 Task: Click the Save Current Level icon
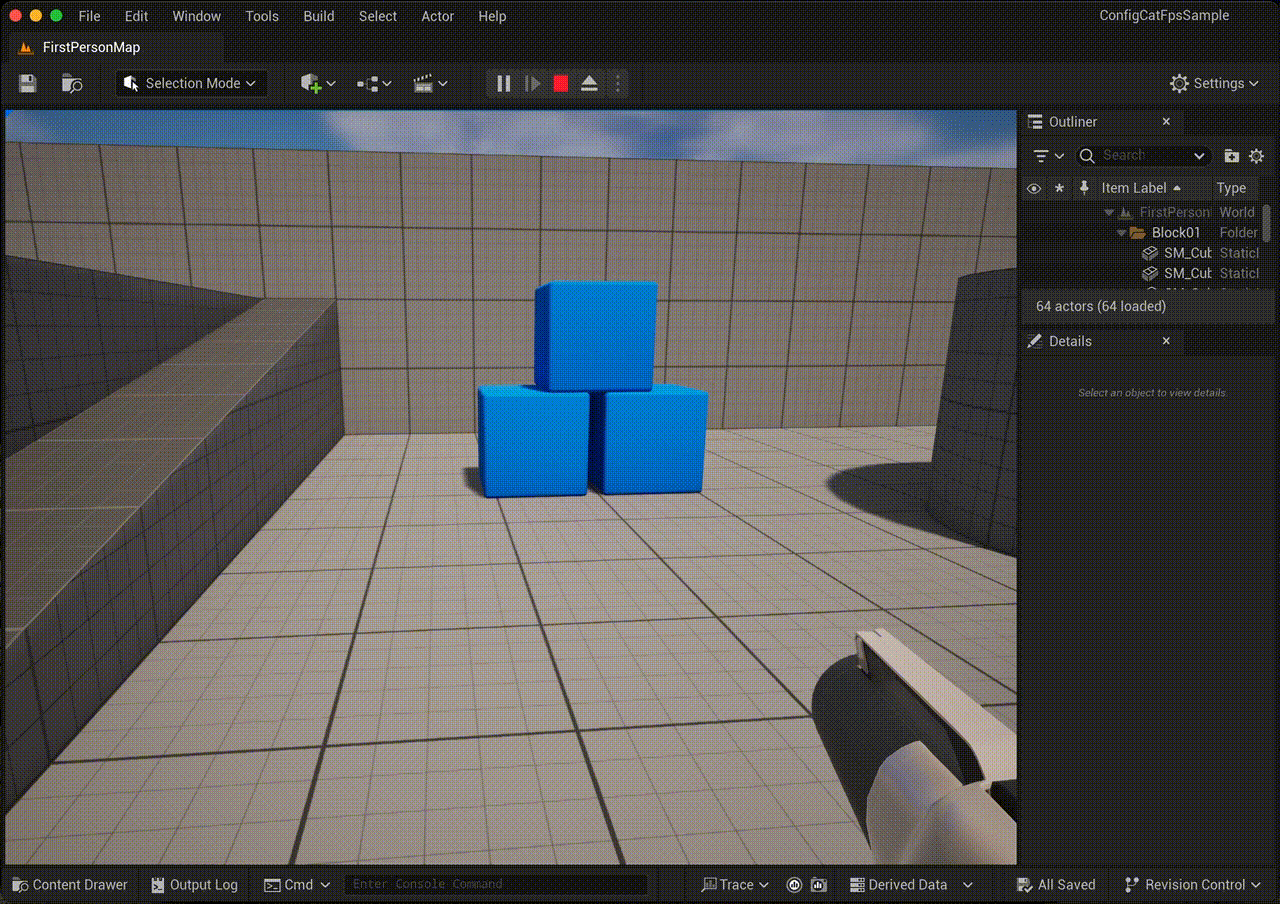coord(27,83)
